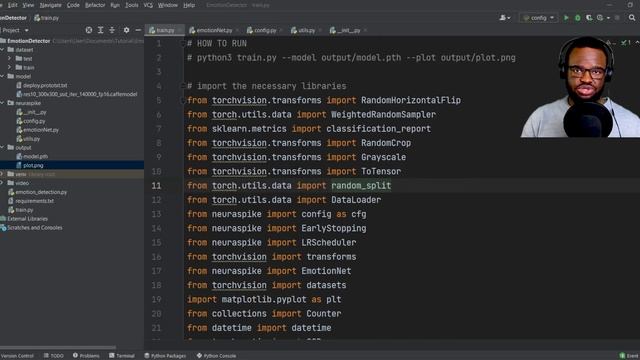The image size is (640, 360).
Task: Open the Run menu
Action: [x=115, y=5]
